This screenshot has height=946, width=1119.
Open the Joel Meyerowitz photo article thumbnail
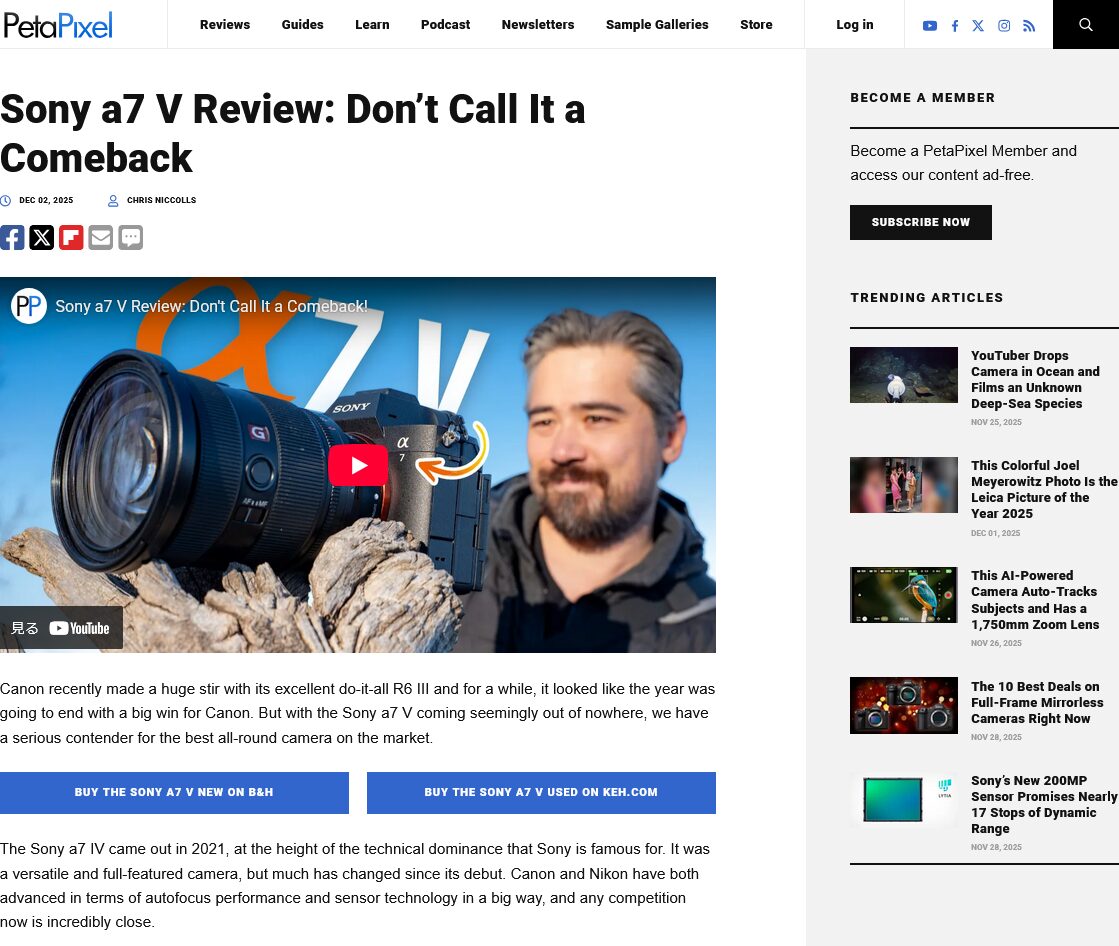pyautogui.click(x=903, y=485)
